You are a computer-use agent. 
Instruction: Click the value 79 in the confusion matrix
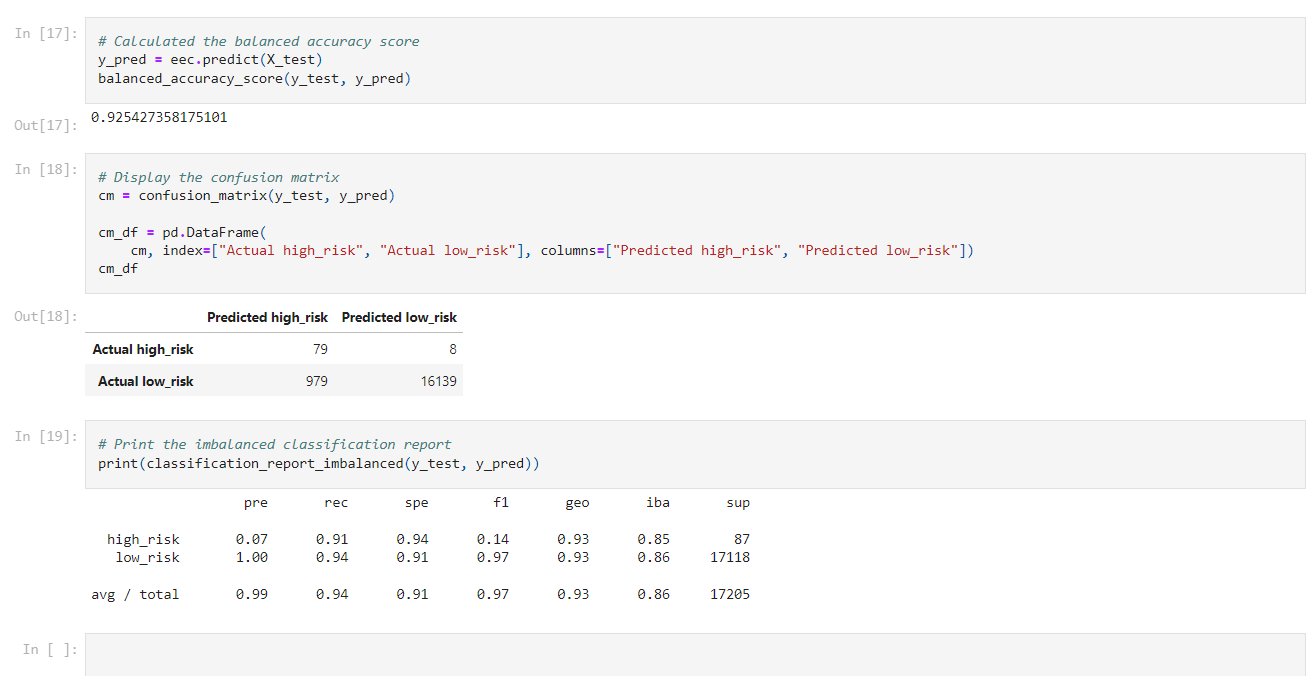tap(320, 349)
